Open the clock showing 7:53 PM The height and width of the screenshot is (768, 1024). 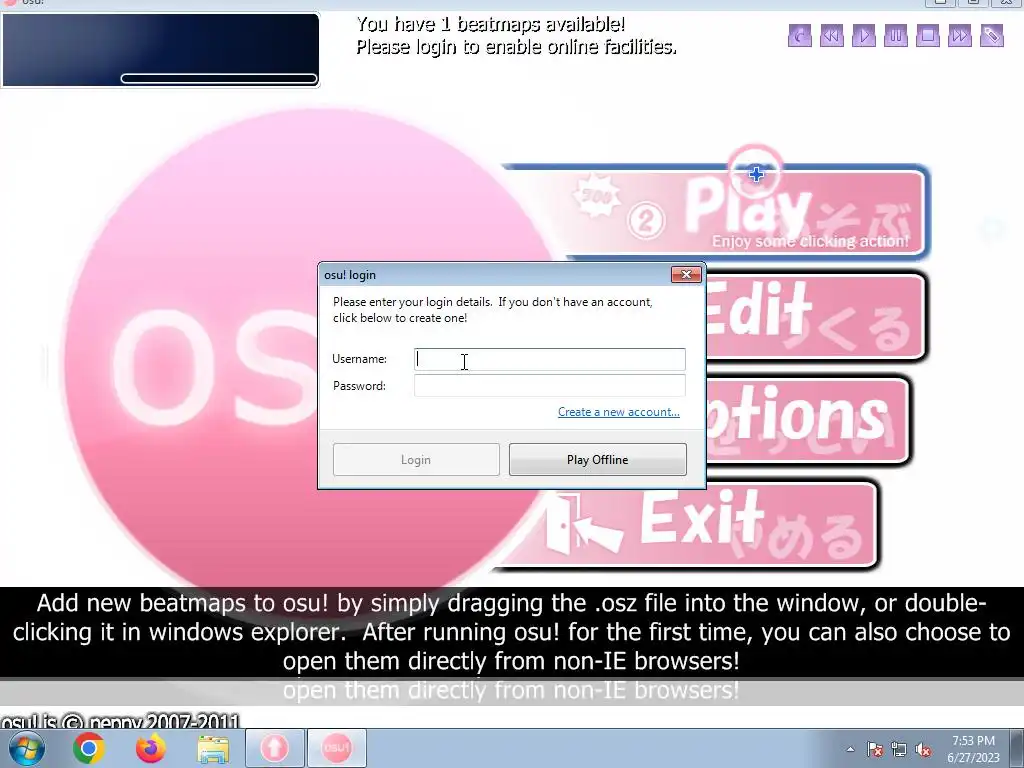(x=973, y=749)
